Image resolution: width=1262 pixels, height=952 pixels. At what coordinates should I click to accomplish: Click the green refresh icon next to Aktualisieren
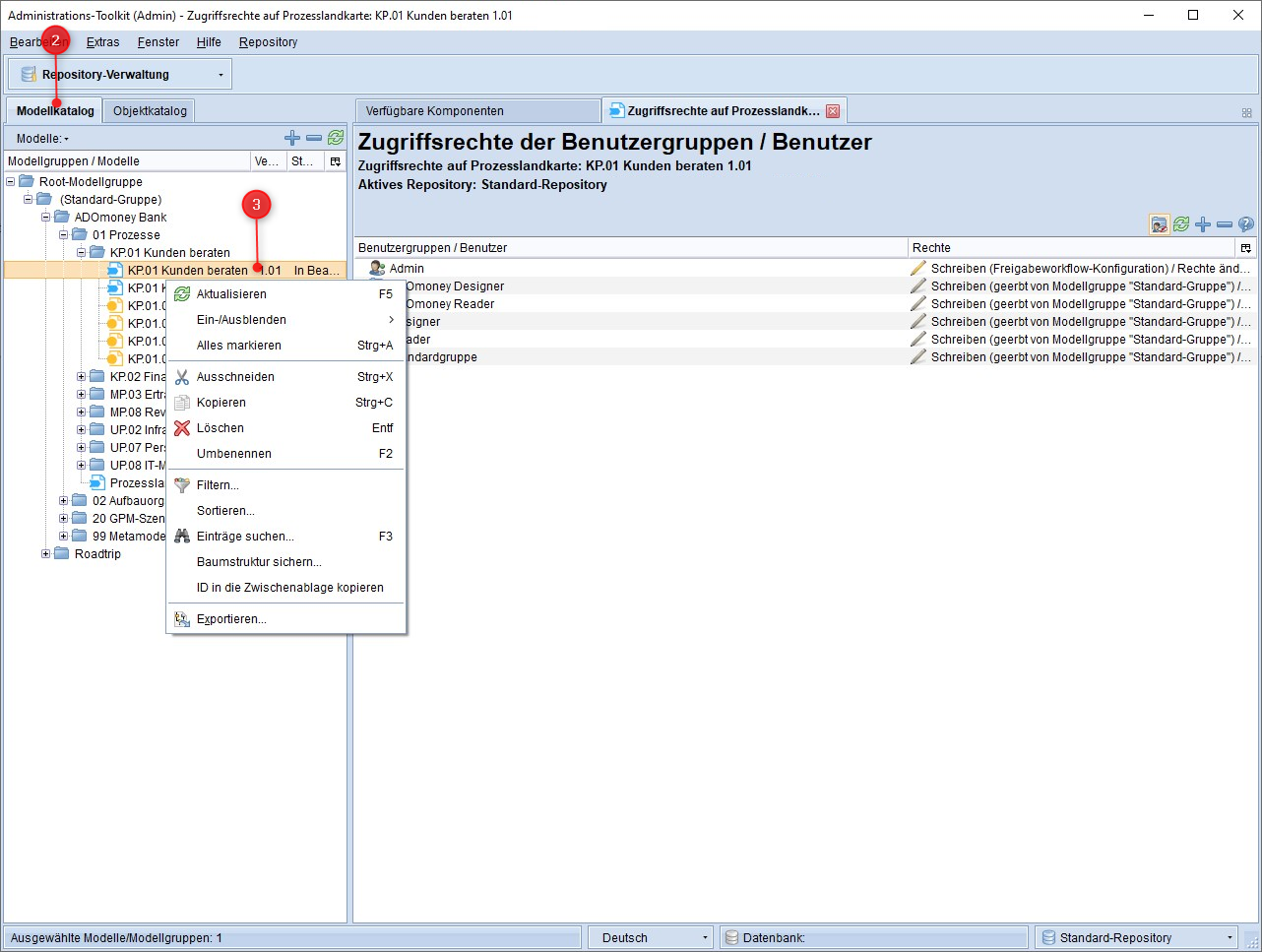182,294
